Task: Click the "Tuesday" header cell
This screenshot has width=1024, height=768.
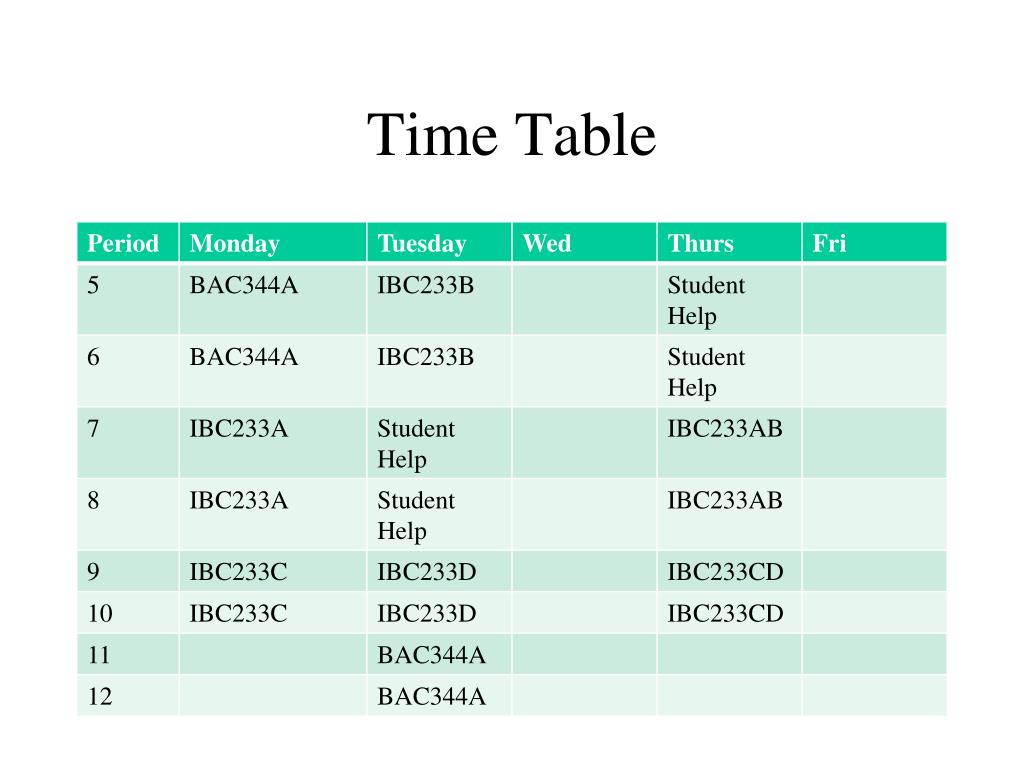Action: coord(421,243)
